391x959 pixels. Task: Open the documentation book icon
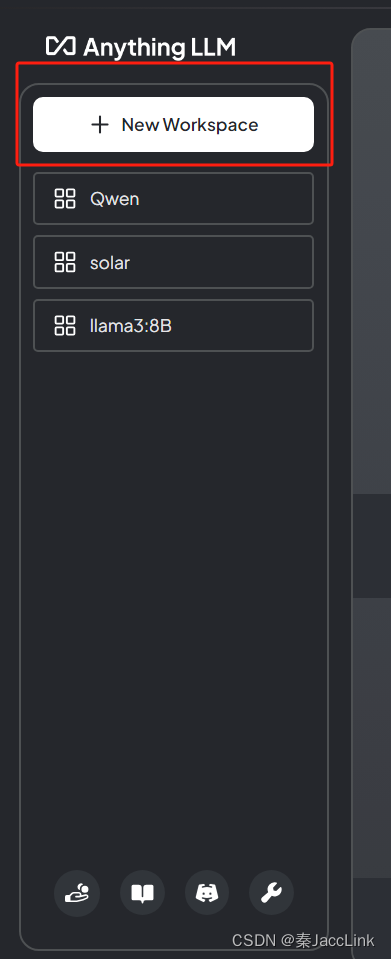[x=143, y=894]
